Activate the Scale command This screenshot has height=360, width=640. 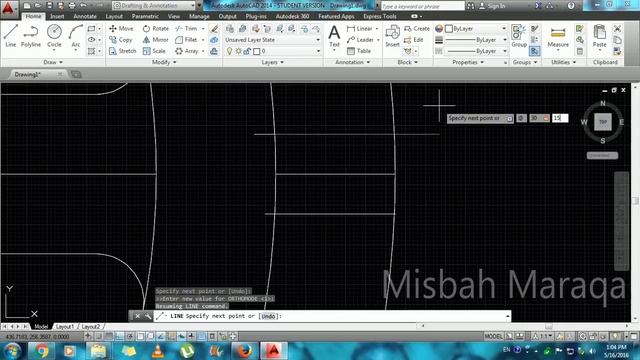pyautogui.click(x=154, y=51)
